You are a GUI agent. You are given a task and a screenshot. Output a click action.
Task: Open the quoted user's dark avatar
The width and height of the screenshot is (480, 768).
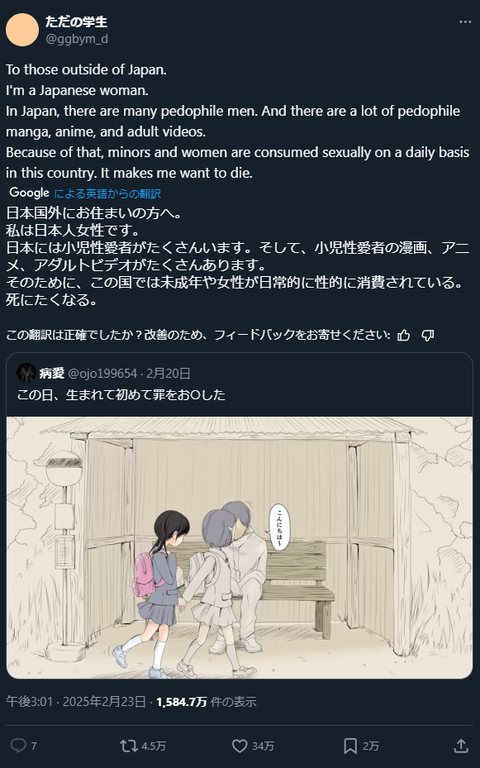[26, 373]
